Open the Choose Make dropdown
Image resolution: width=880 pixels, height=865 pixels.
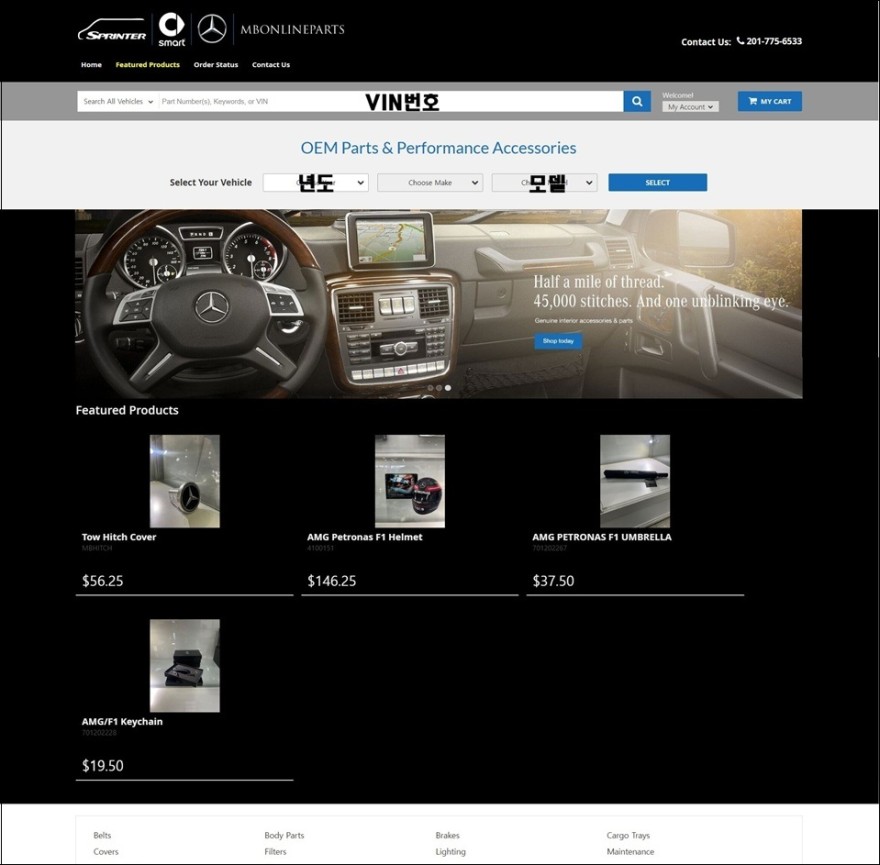[430, 182]
